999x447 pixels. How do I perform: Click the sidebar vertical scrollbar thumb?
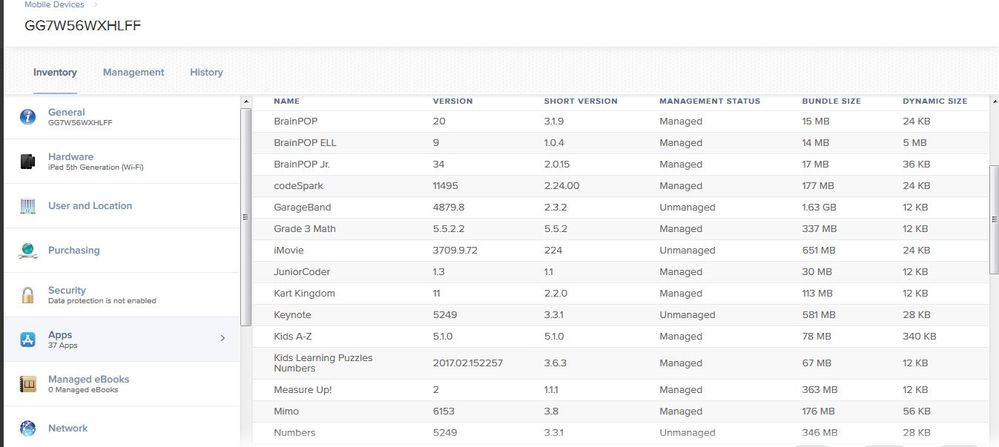click(x=245, y=216)
